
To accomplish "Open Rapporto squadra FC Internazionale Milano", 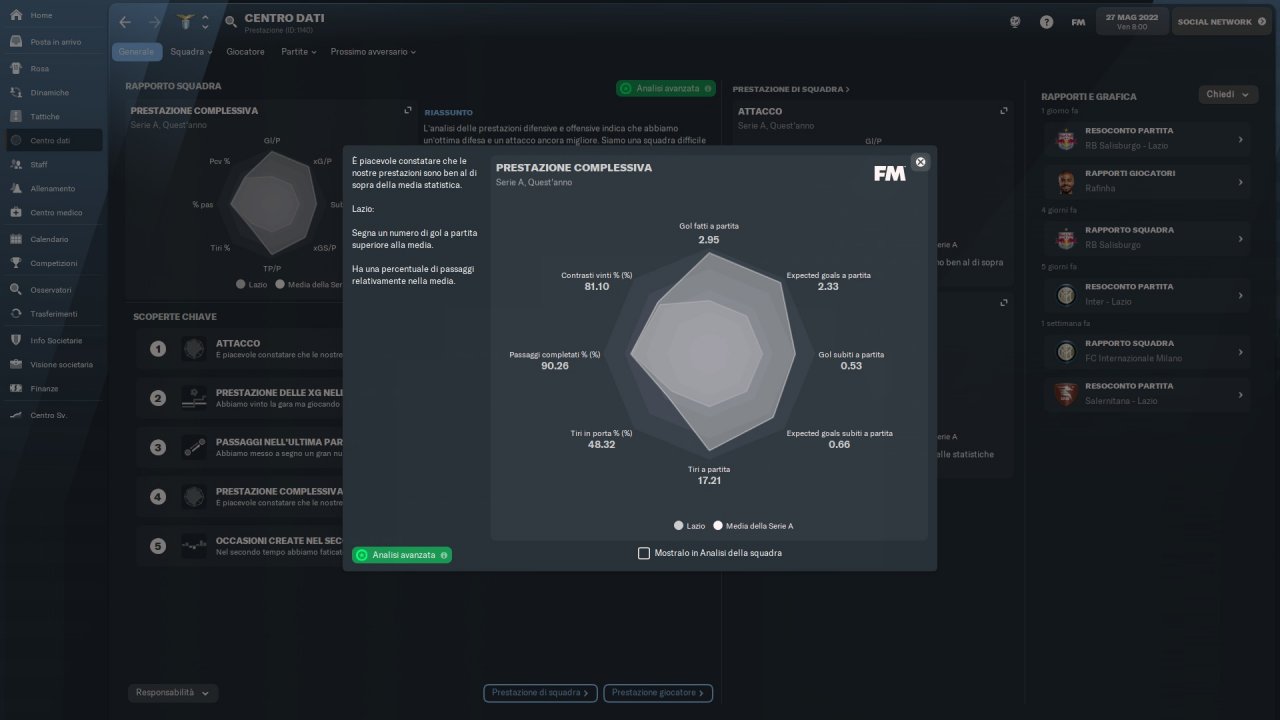I will [1145, 351].
